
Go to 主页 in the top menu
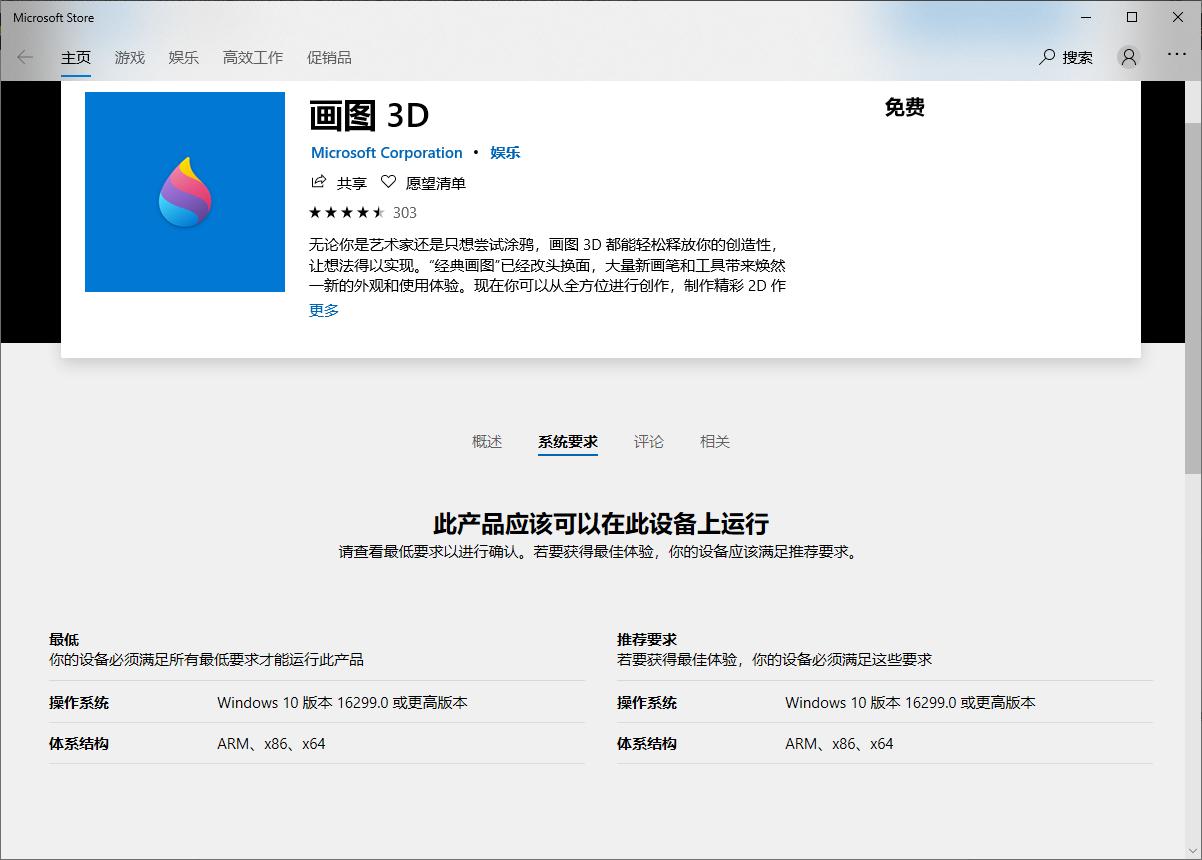point(76,57)
